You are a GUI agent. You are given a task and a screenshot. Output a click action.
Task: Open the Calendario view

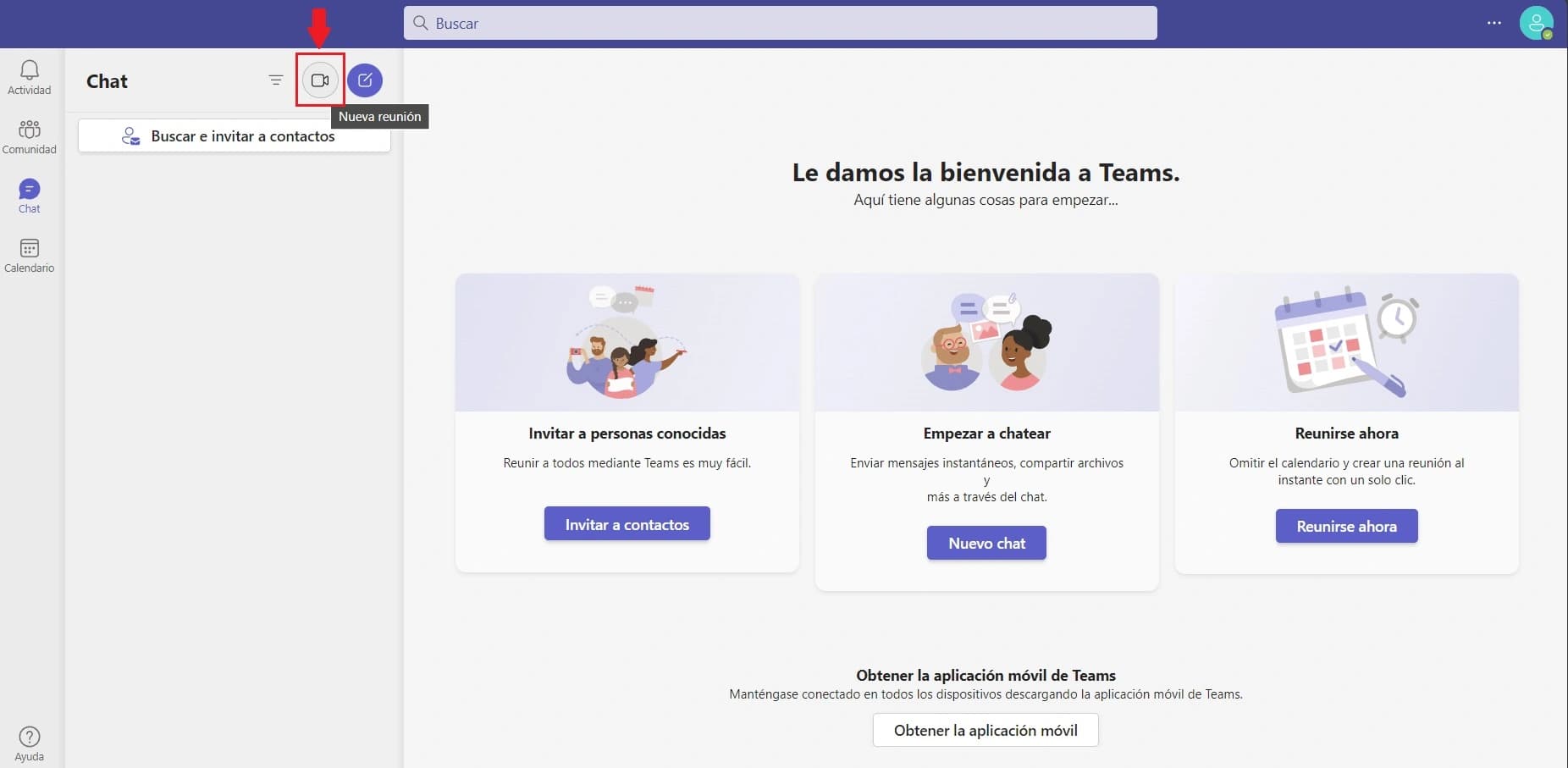click(x=30, y=255)
